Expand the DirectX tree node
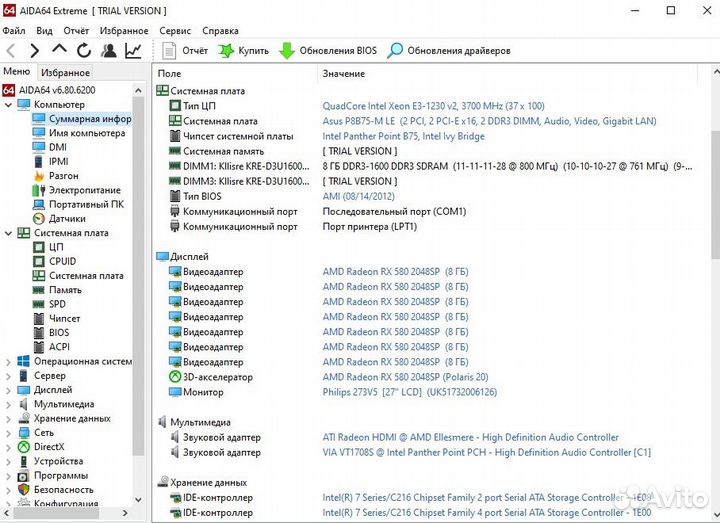 click(8, 447)
